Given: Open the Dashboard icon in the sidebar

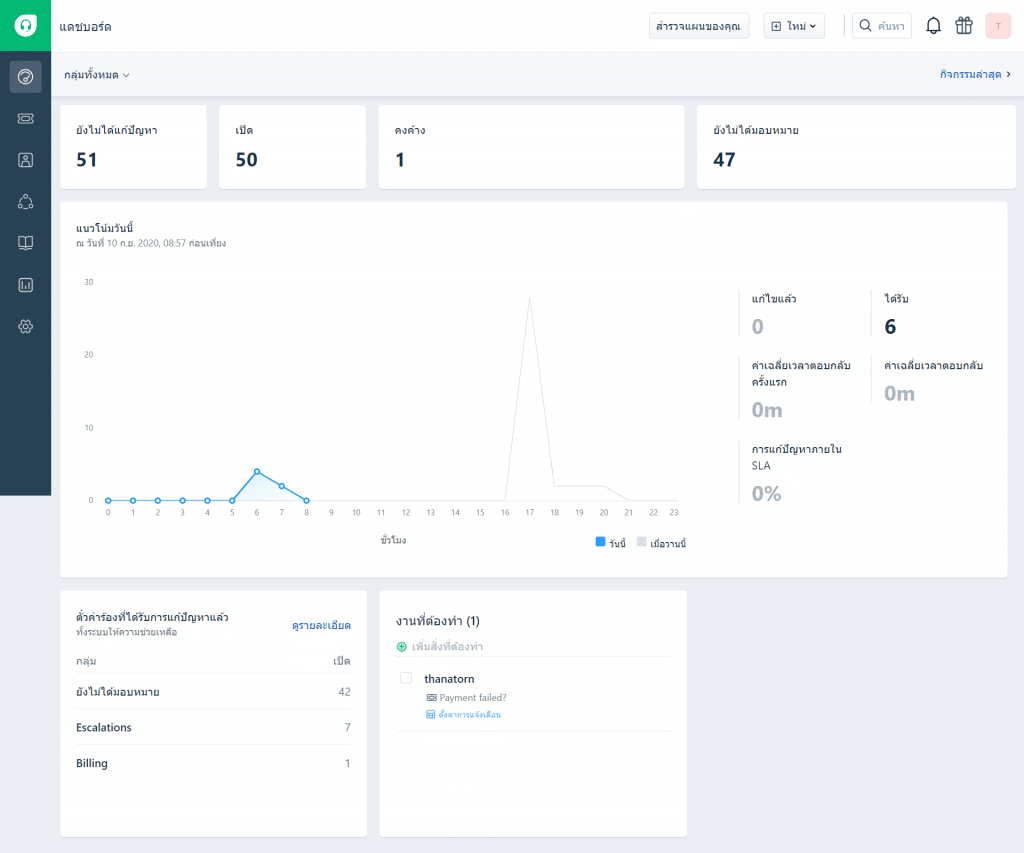Looking at the screenshot, I should coord(25,77).
